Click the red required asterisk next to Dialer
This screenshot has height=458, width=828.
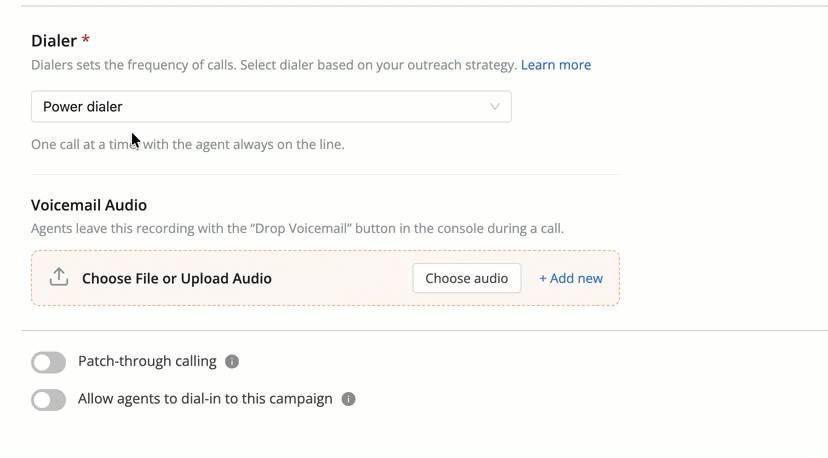point(86,39)
